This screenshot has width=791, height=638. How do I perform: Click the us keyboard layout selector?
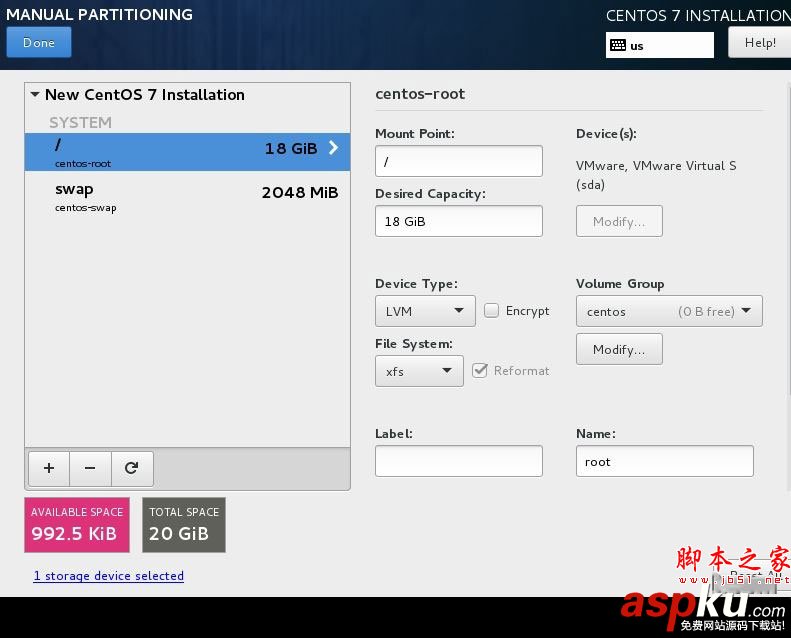pos(659,45)
